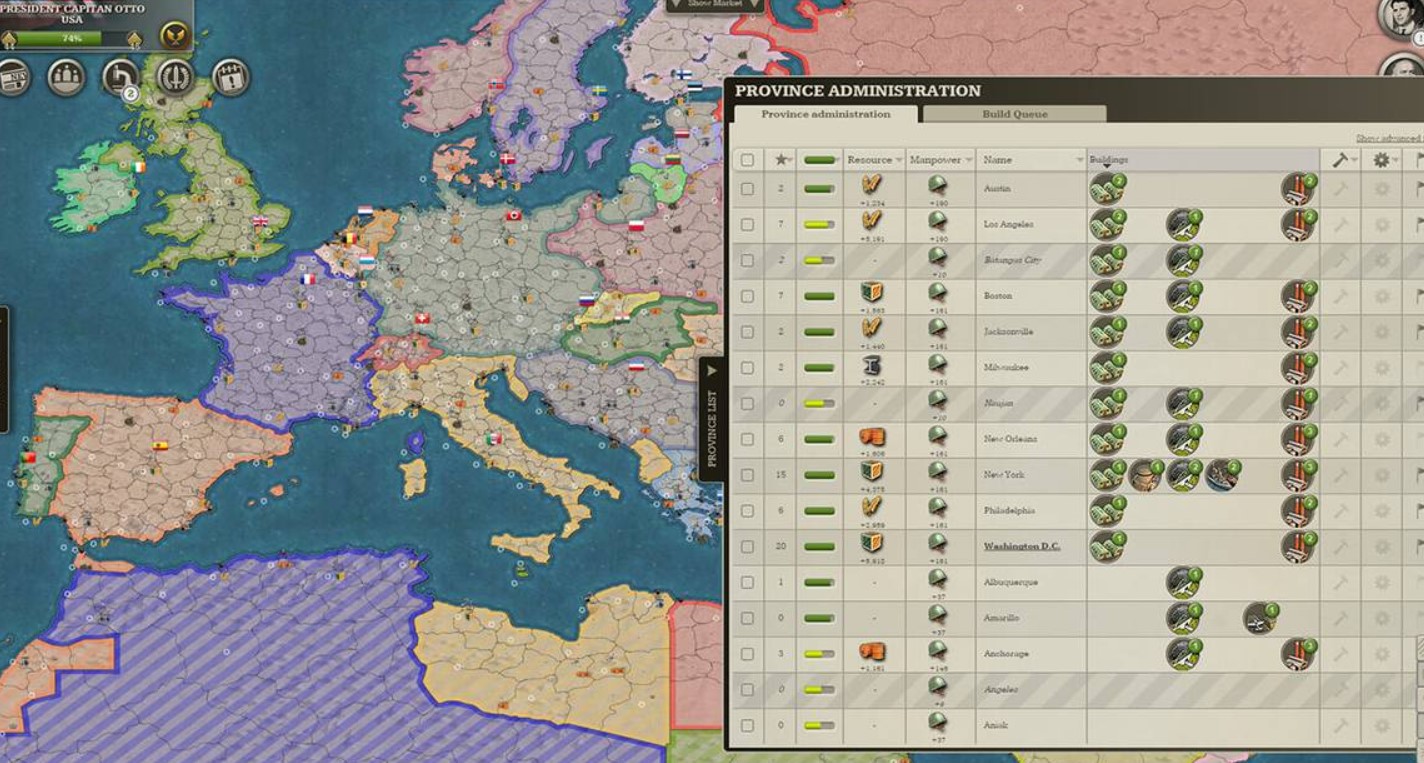
Task: Click the recruiting office icon in Washington D.C. row
Action: click(1106, 546)
